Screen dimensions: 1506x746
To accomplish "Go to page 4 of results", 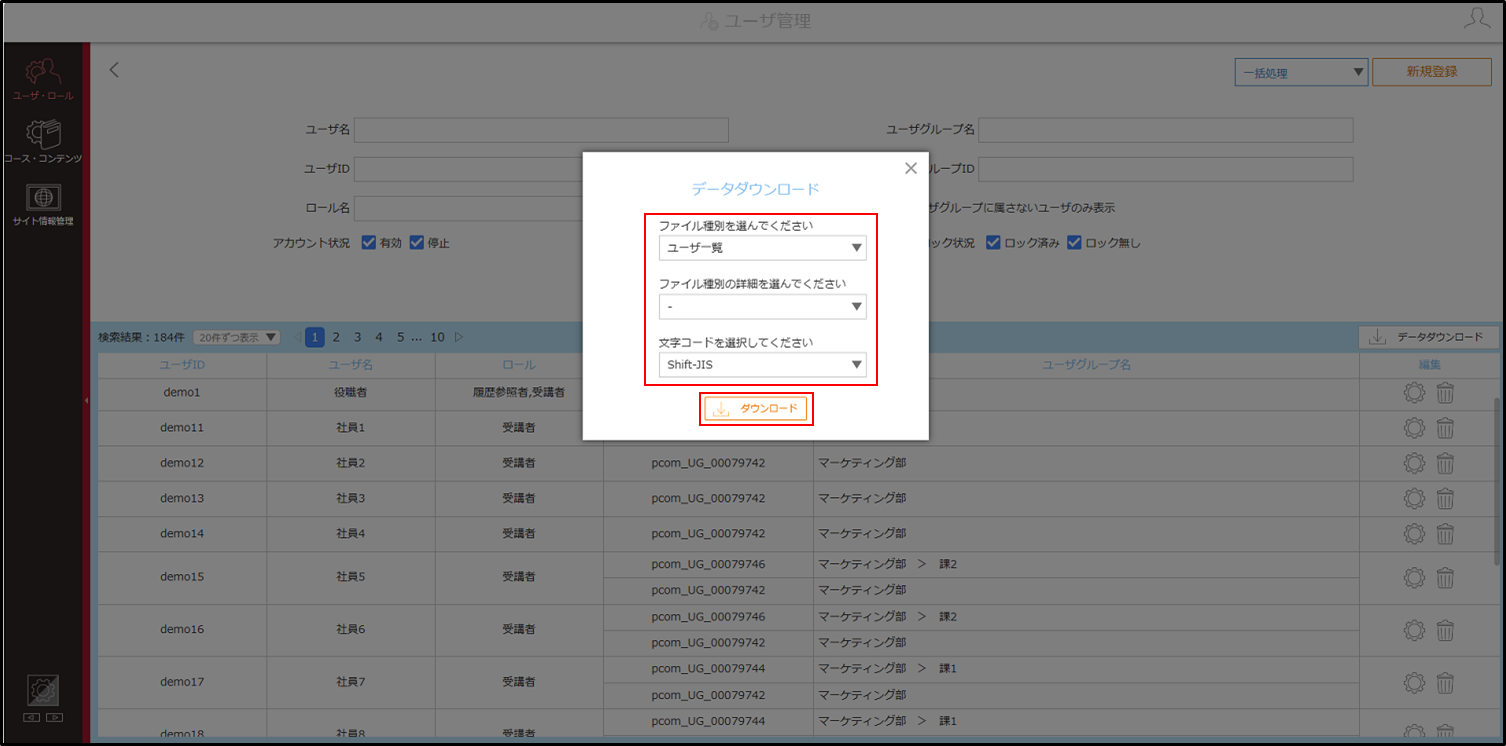I will pyautogui.click(x=379, y=337).
